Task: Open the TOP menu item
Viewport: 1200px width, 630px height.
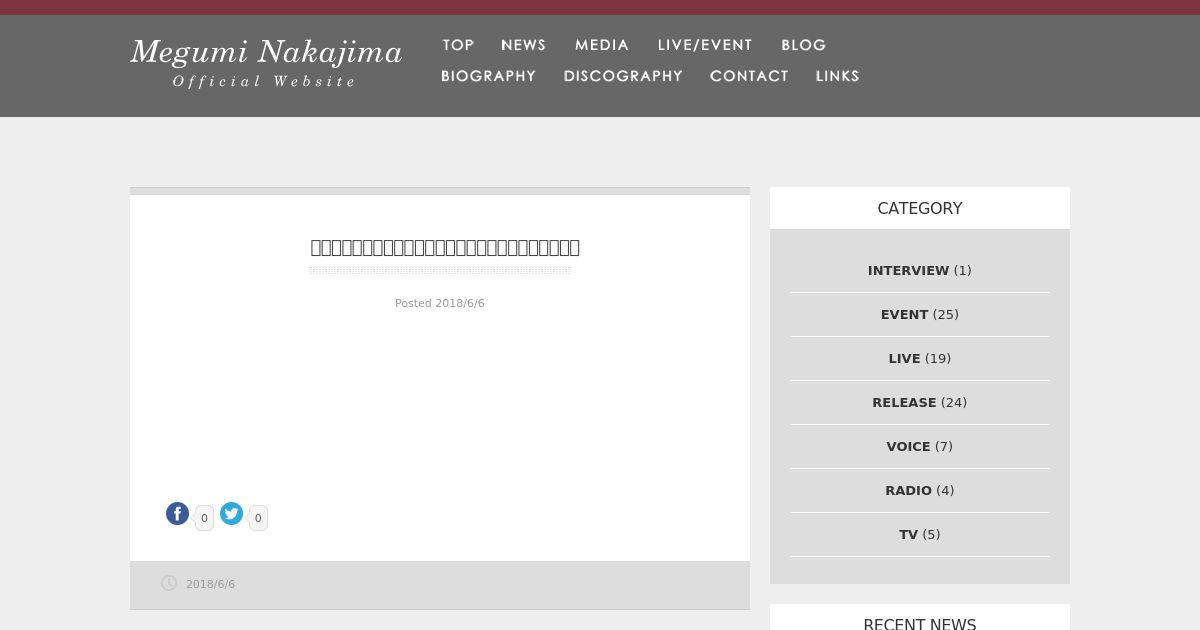Action: (458, 45)
